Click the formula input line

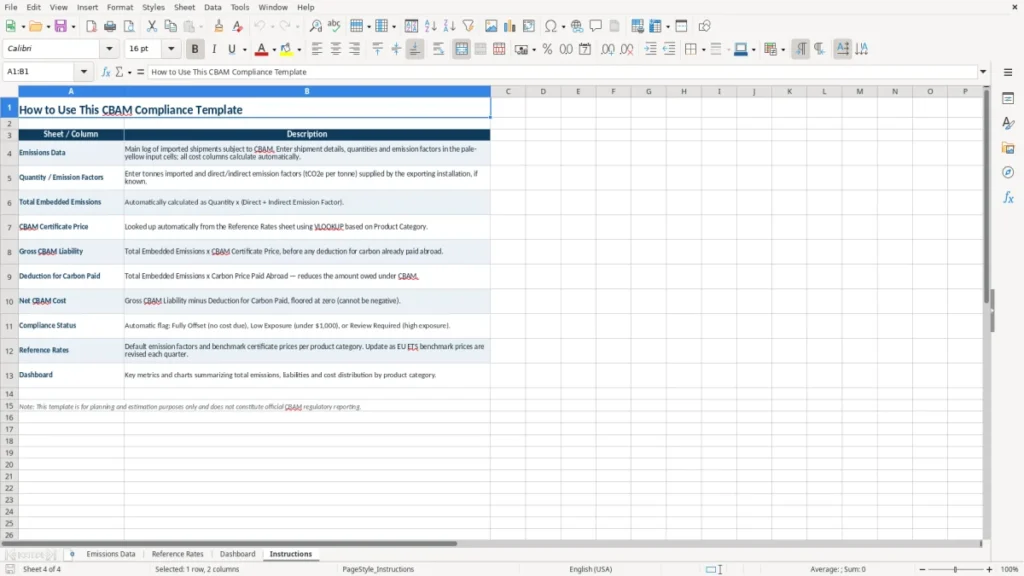point(562,72)
